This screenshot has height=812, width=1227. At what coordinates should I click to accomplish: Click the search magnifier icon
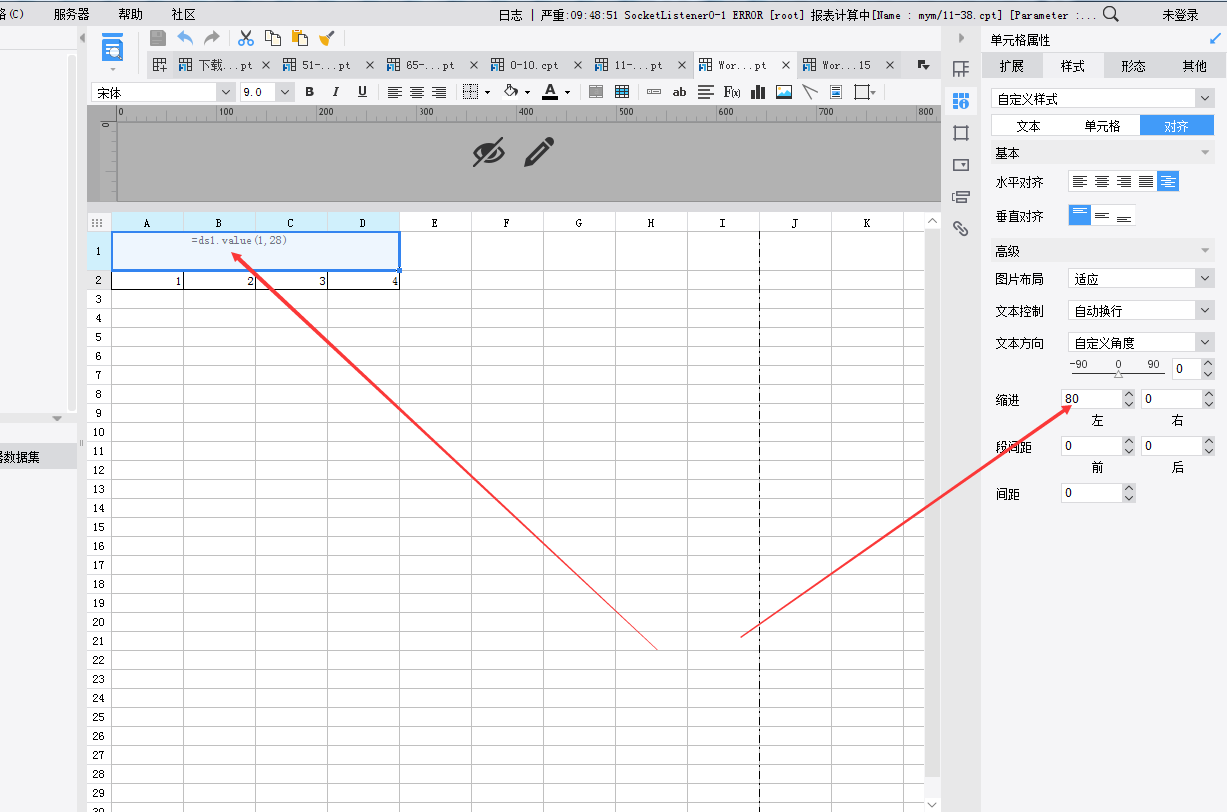coord(1111,14)
